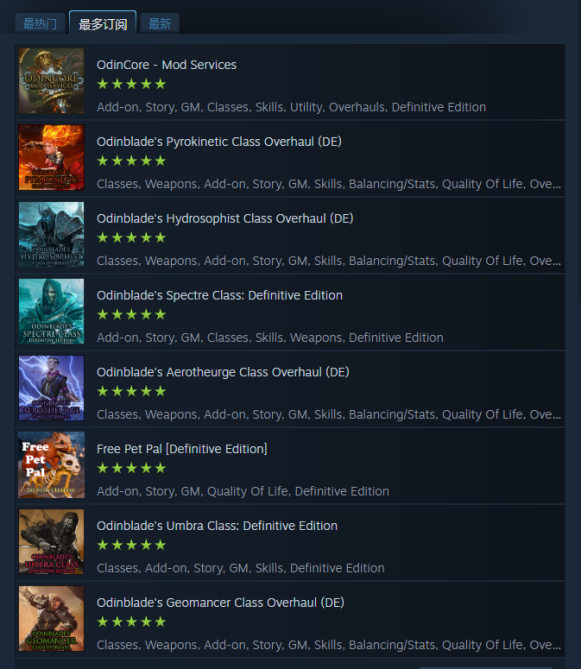581x669 pixels.
Task: Select the Umbra Class cover image
Action: pyautogui.click(x=52, y=541)
